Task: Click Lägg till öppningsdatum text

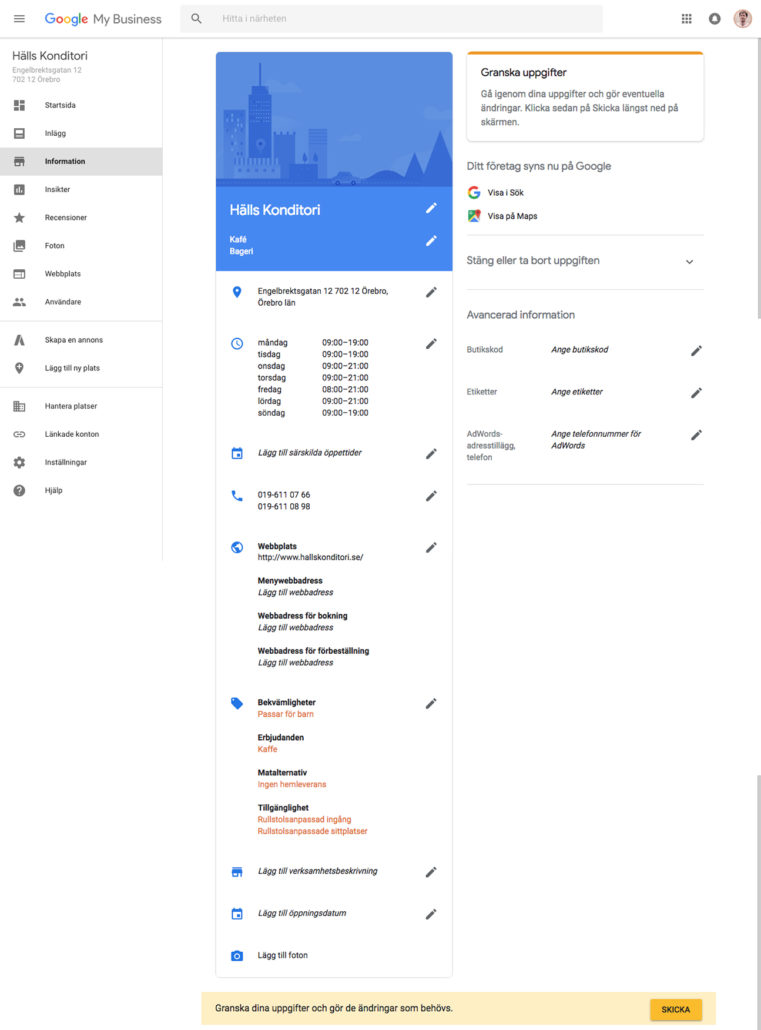Action: pos(302,913)
